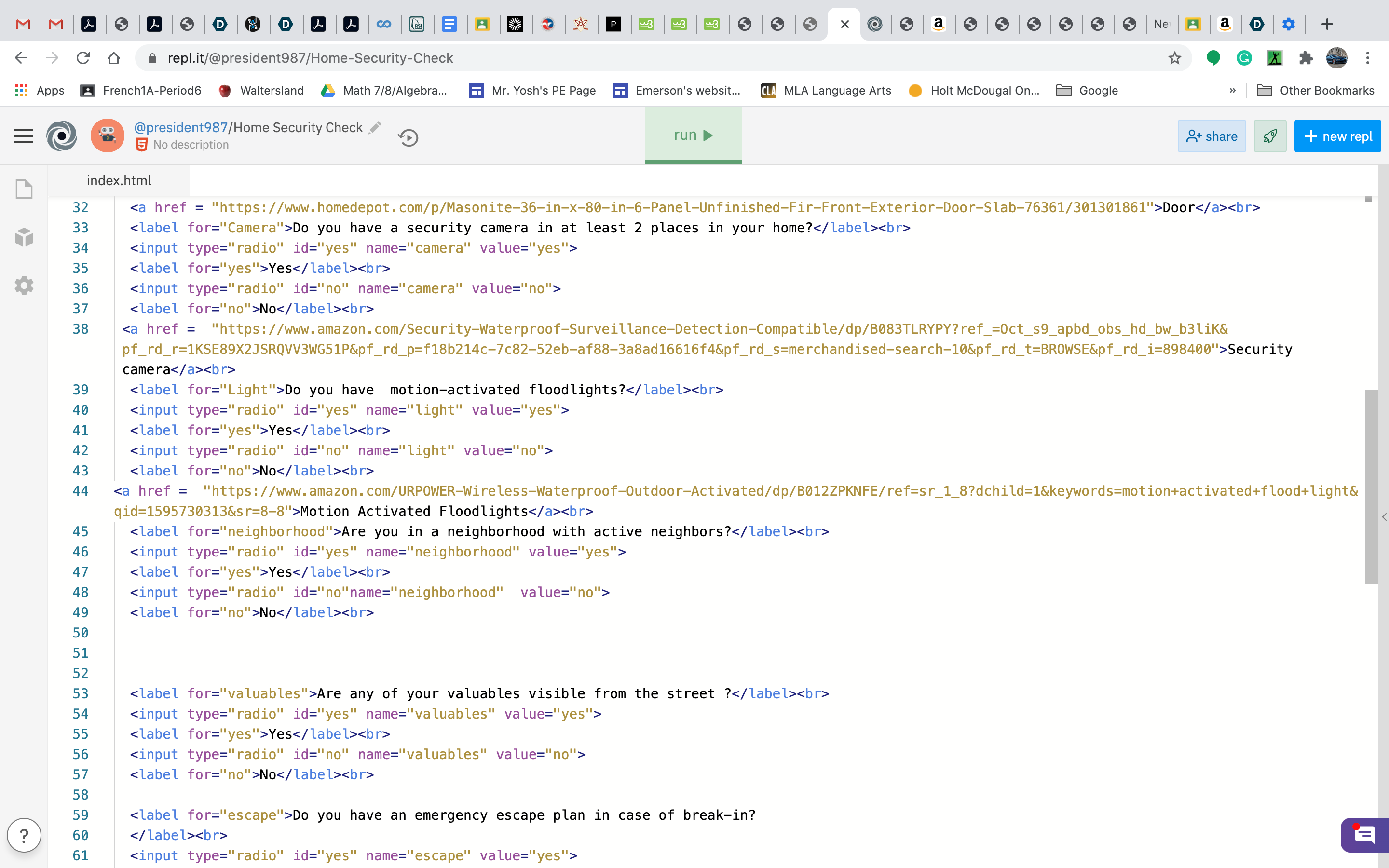Open the Files panel icon in sidebar
The height and width of the screenshot is (868, 1389).
click(24, 189)
